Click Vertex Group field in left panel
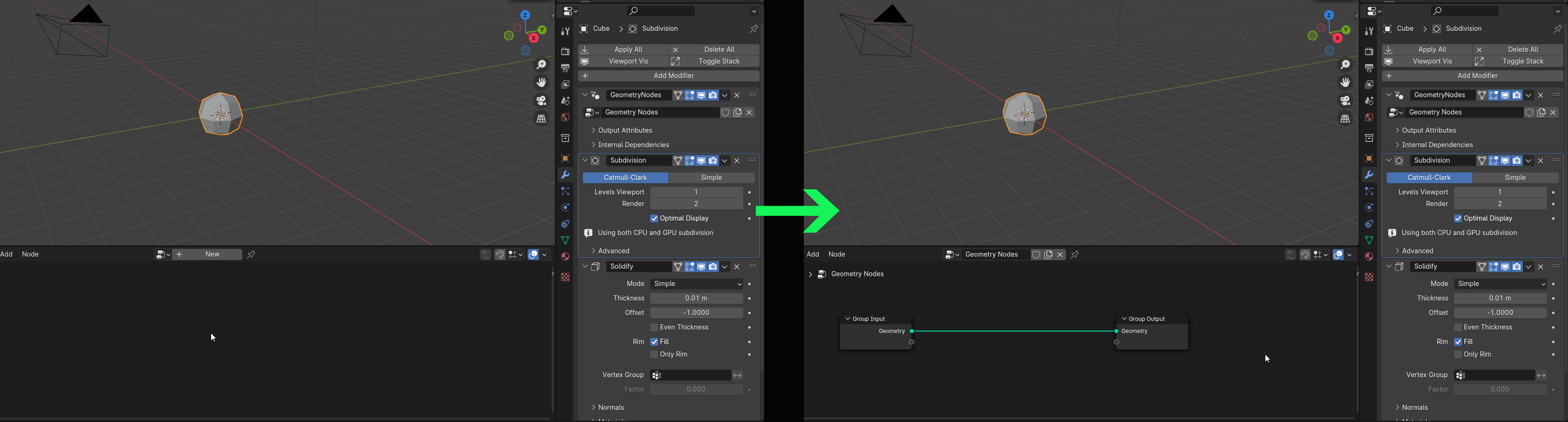This screenshot has height=422, width=1568. pos(690,375)
